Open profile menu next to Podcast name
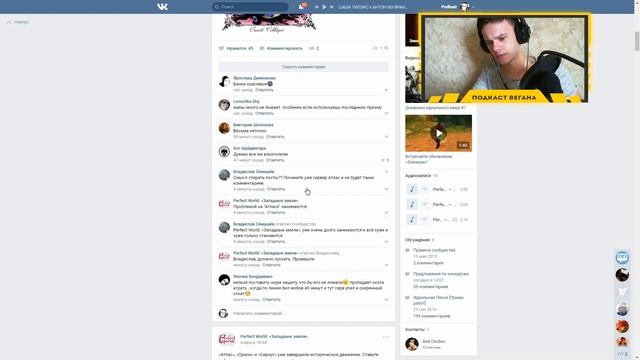The width and height of the screenshot is (640, 360). (x=465, y=7)
